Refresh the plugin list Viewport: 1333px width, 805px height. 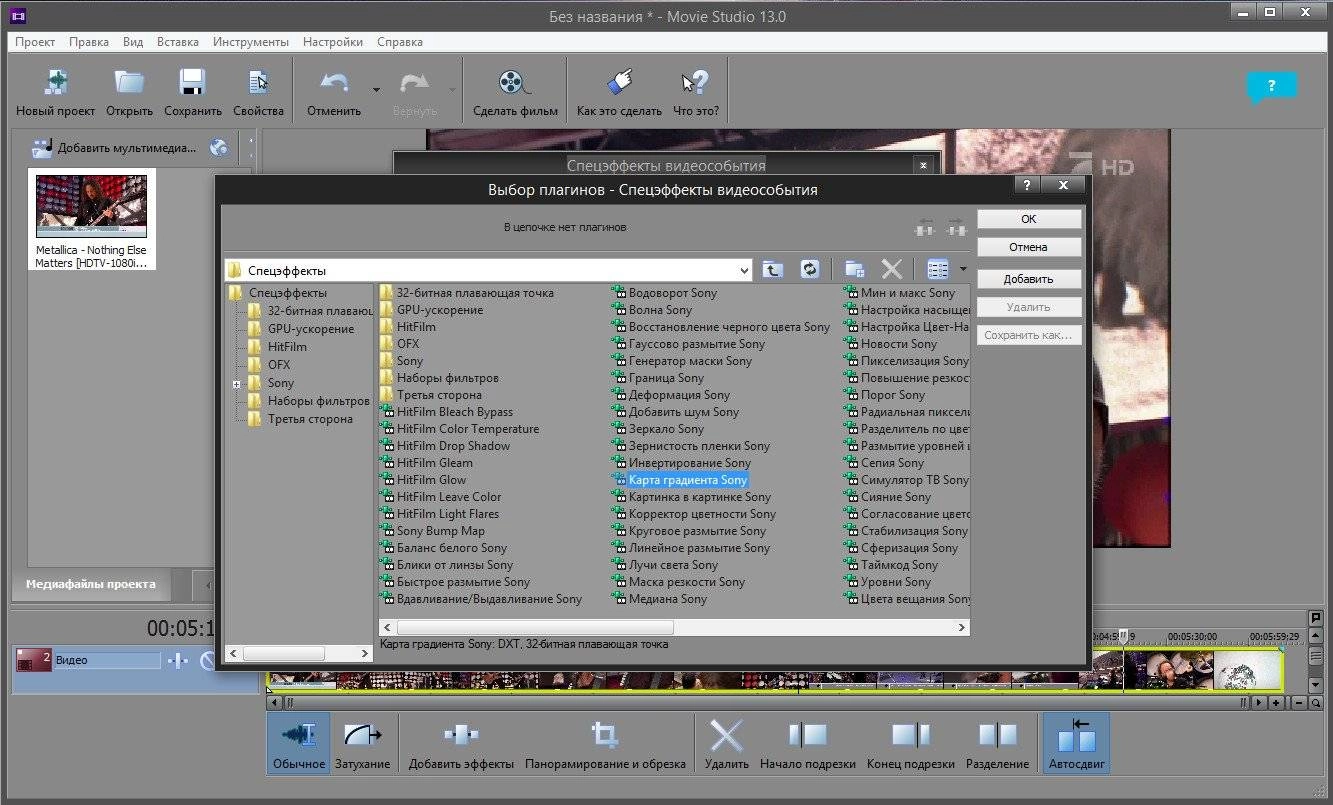[x=810, y=269]
